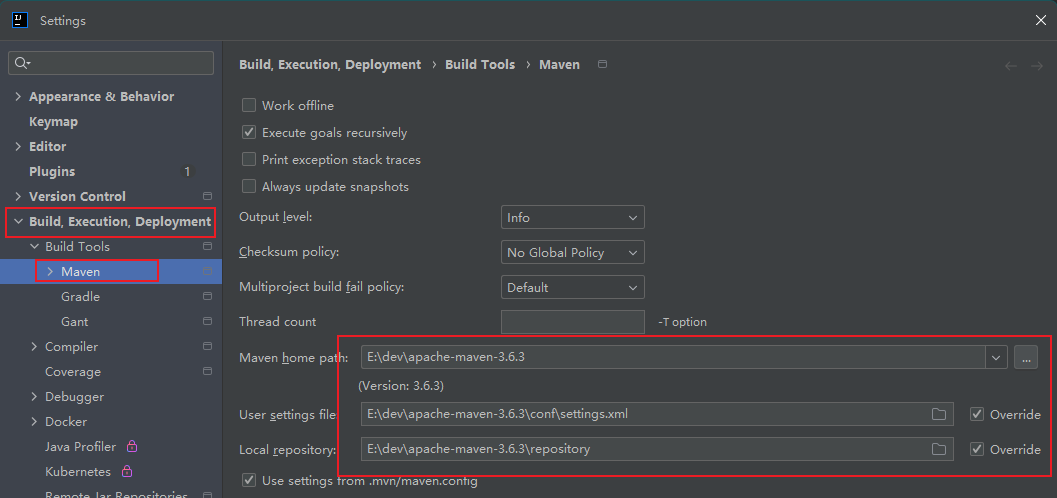Click the Thread count input field
1057x498 pixels.
tap(572, 322)
